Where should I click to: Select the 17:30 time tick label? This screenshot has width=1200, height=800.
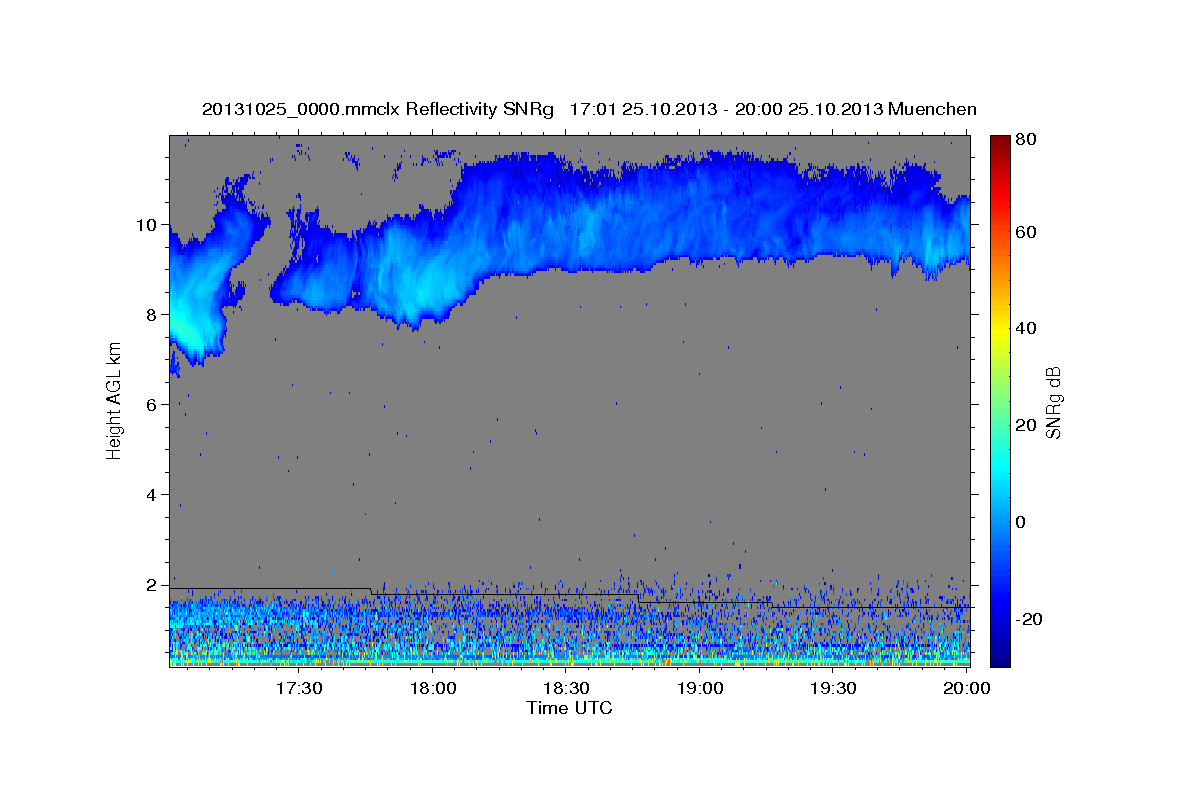pos(299,689)
